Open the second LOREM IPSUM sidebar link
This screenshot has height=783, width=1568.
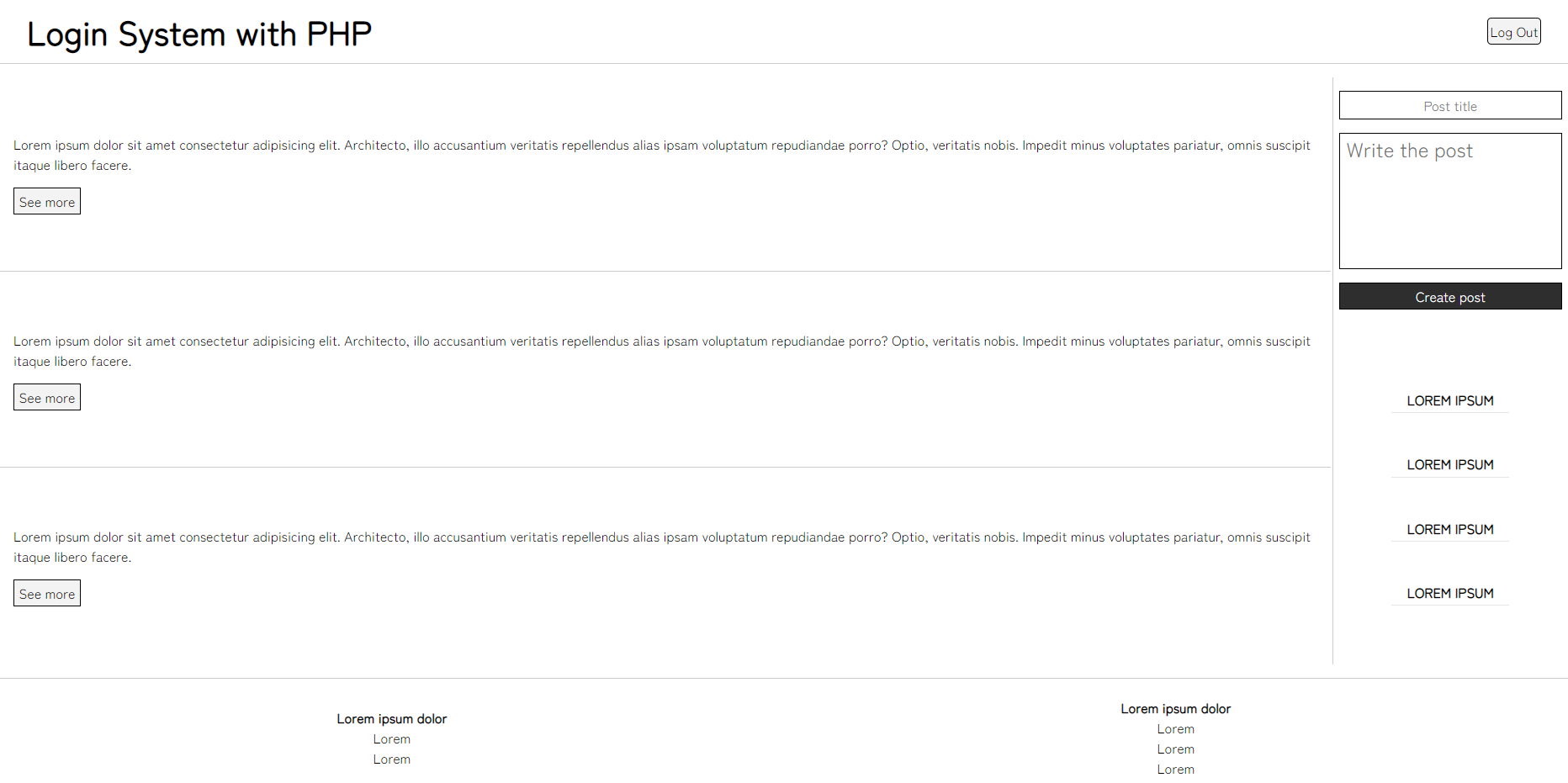click(x=1450, y=465)
